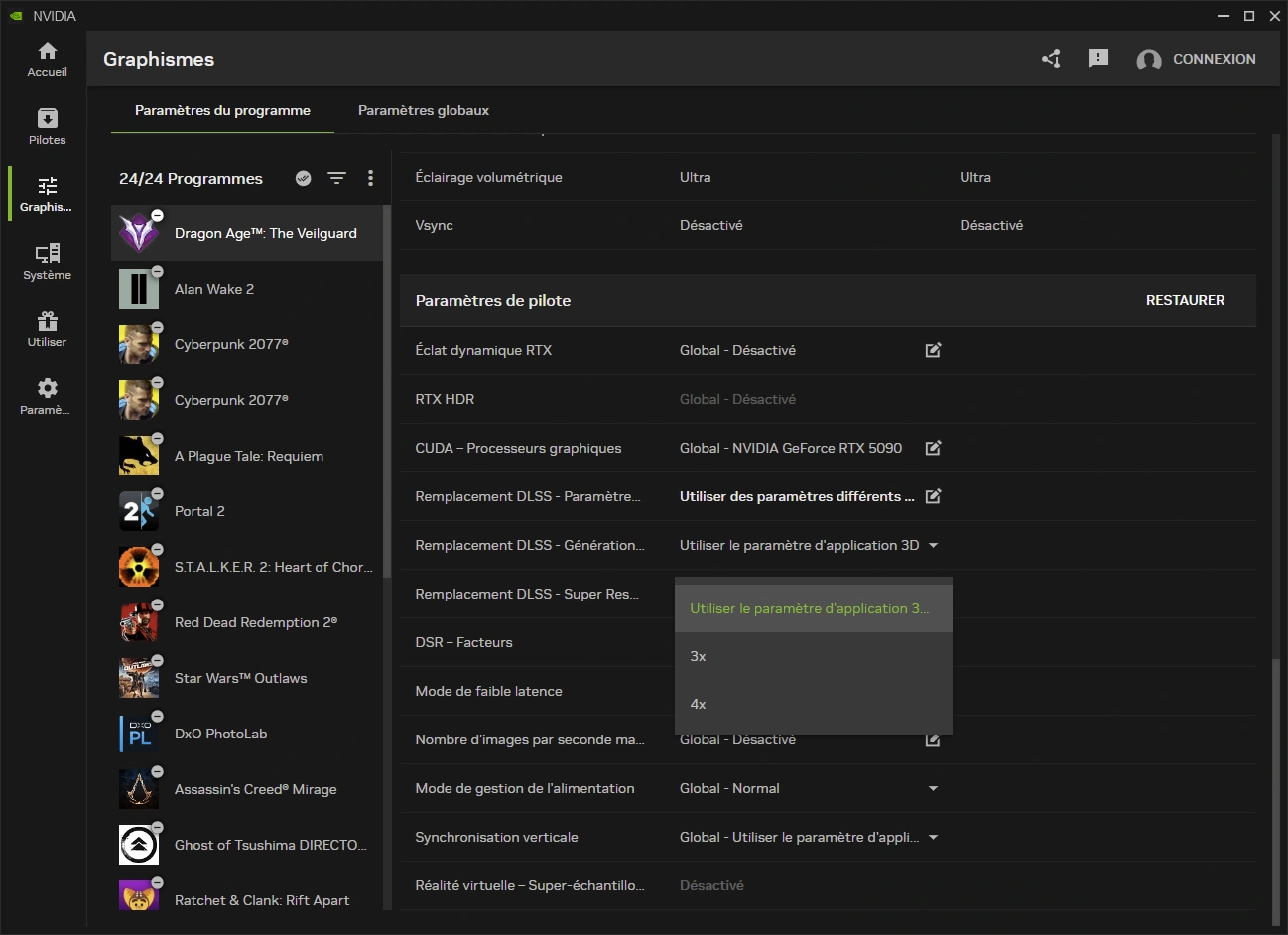Screen dimensions: 1288x935
Task: Open the Paramètres gear section
Action: [47, 397]
